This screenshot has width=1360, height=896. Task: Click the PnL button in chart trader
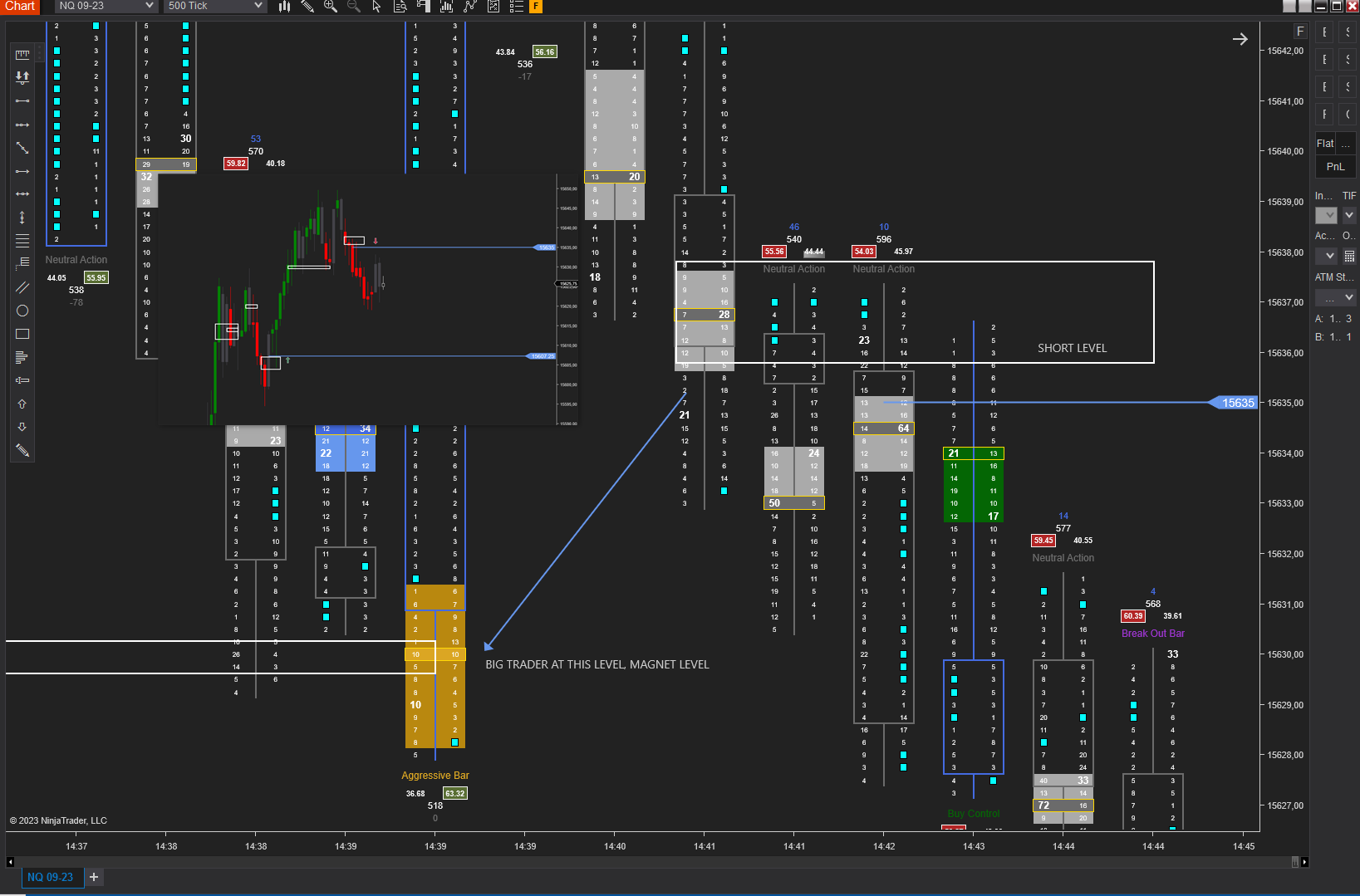[x=1335, y=166]
